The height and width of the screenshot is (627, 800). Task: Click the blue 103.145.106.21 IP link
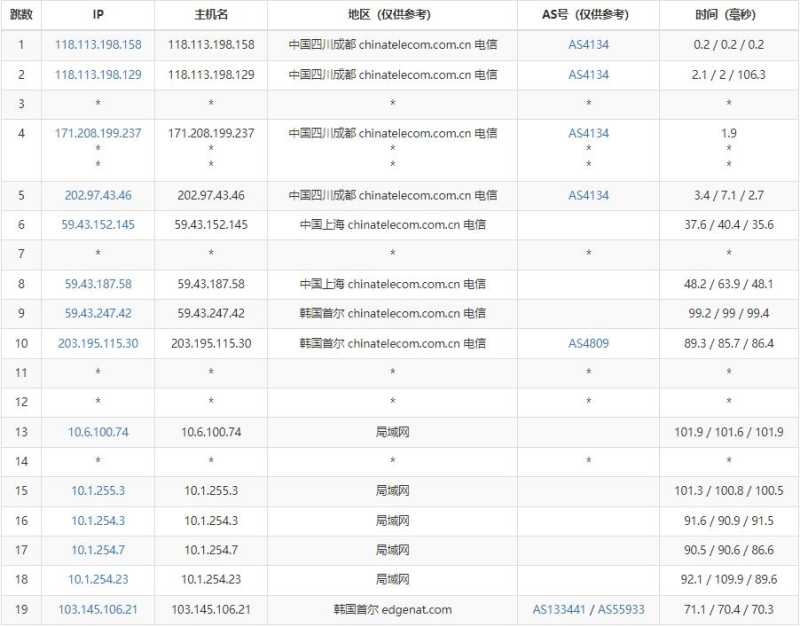pyautogui.click(x=98, y=610)
